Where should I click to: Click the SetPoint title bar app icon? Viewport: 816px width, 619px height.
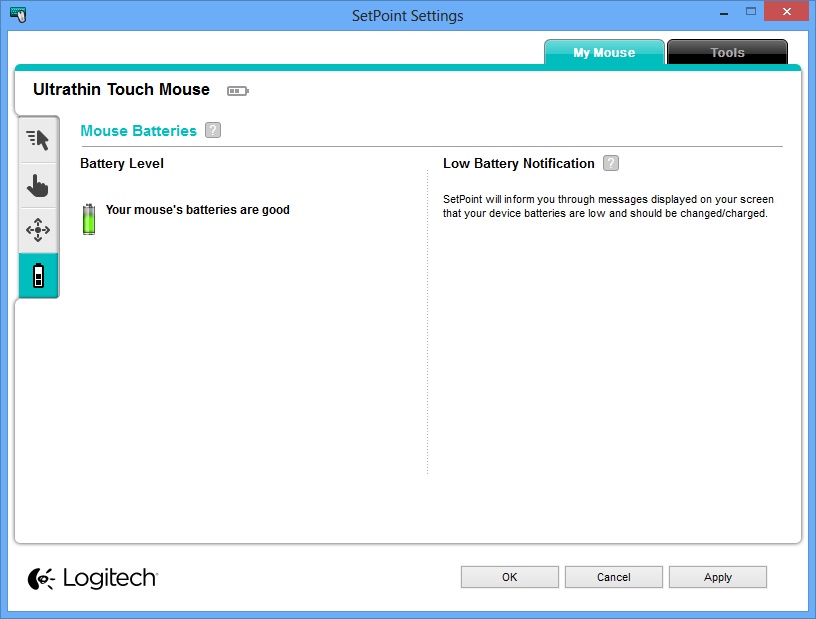(x=18, y=14)
